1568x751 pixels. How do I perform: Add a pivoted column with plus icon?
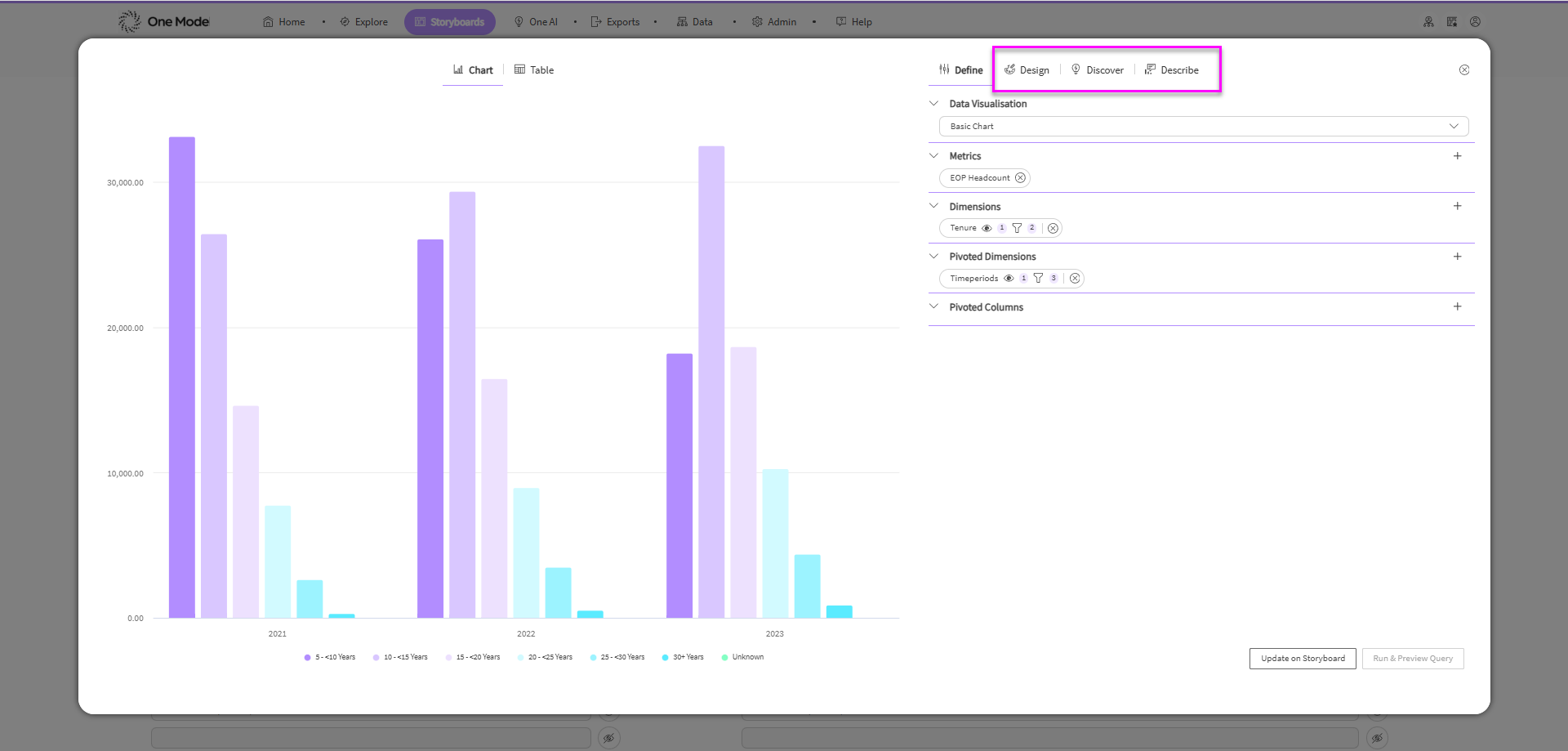tap(1457, 306)
